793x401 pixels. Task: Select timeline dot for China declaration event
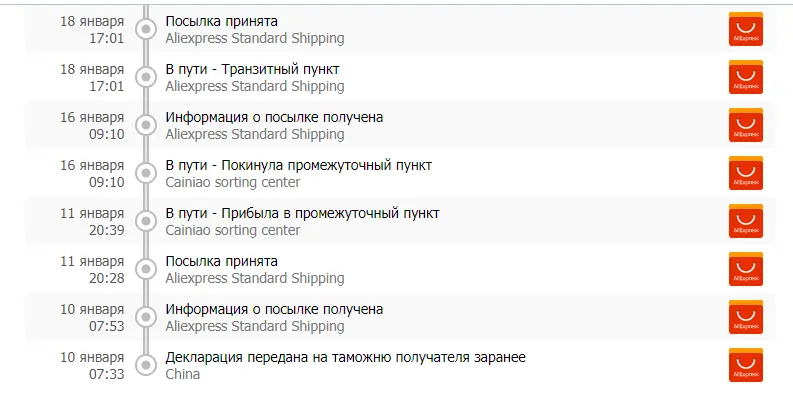pos(146,366)
